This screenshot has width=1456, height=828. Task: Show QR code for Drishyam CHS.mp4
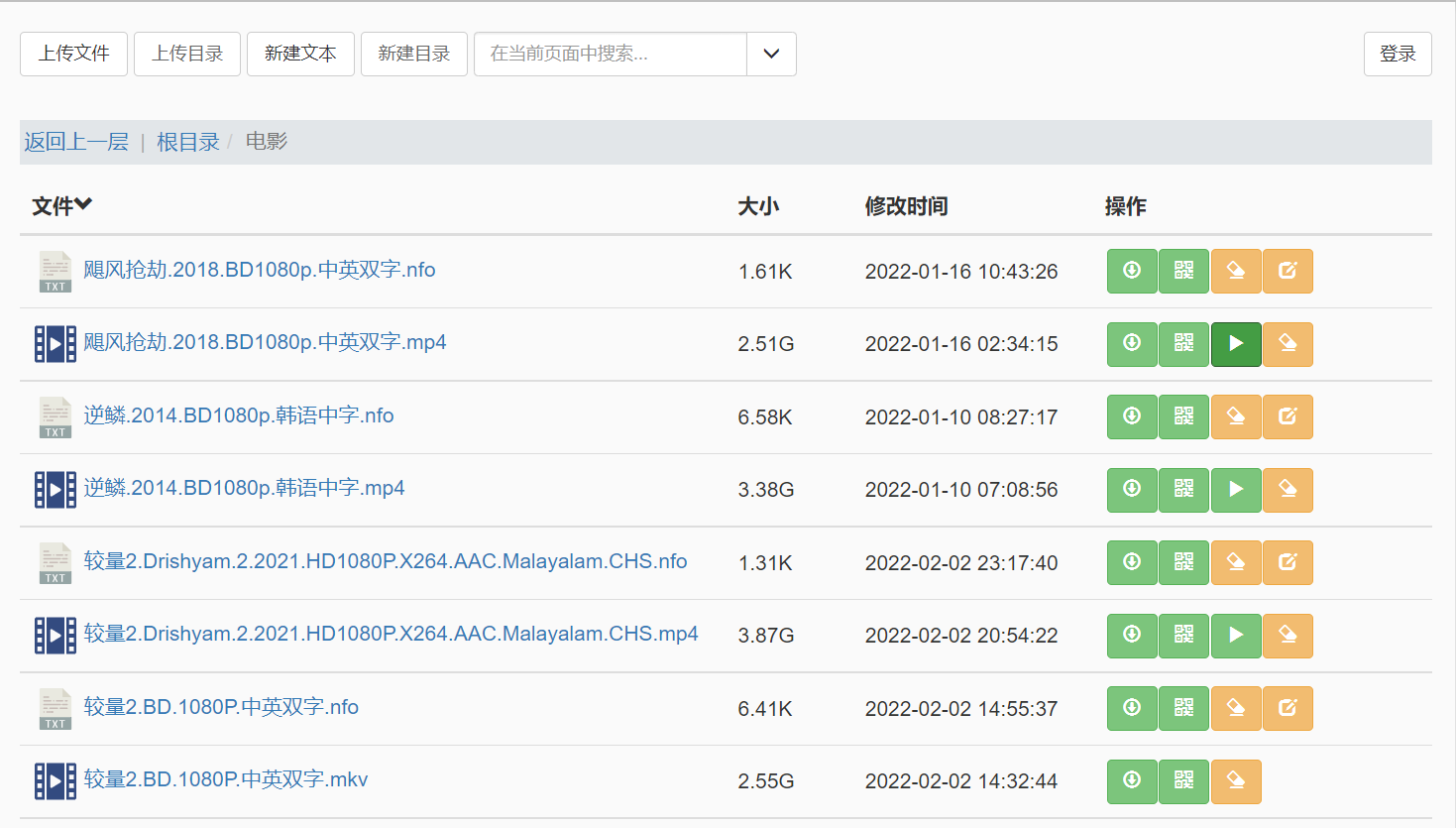(x=1184, y=636)
